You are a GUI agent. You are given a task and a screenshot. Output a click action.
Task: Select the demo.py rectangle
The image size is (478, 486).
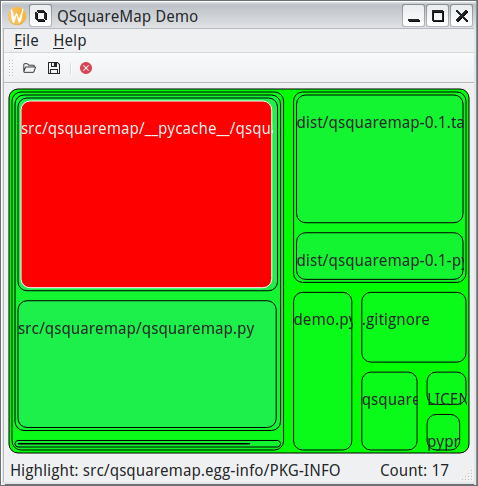pyautogui.click(x=322, y=371)
